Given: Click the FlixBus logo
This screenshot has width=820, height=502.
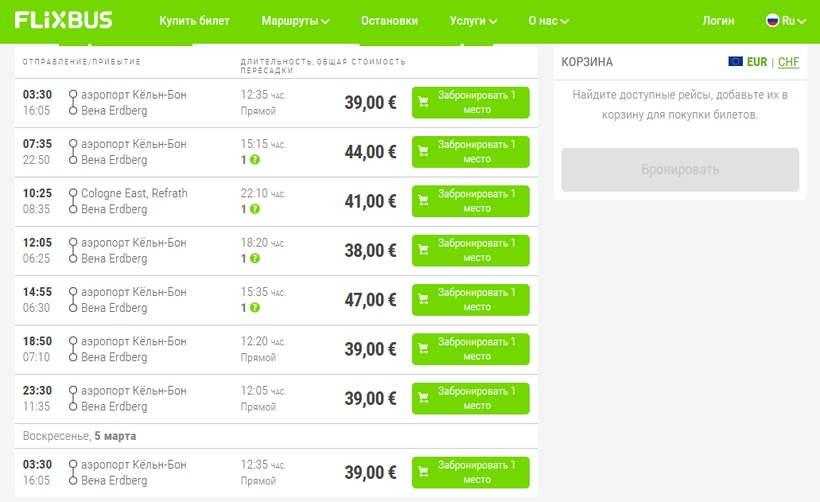Looking at the screenshot, I should click(63, 20).
